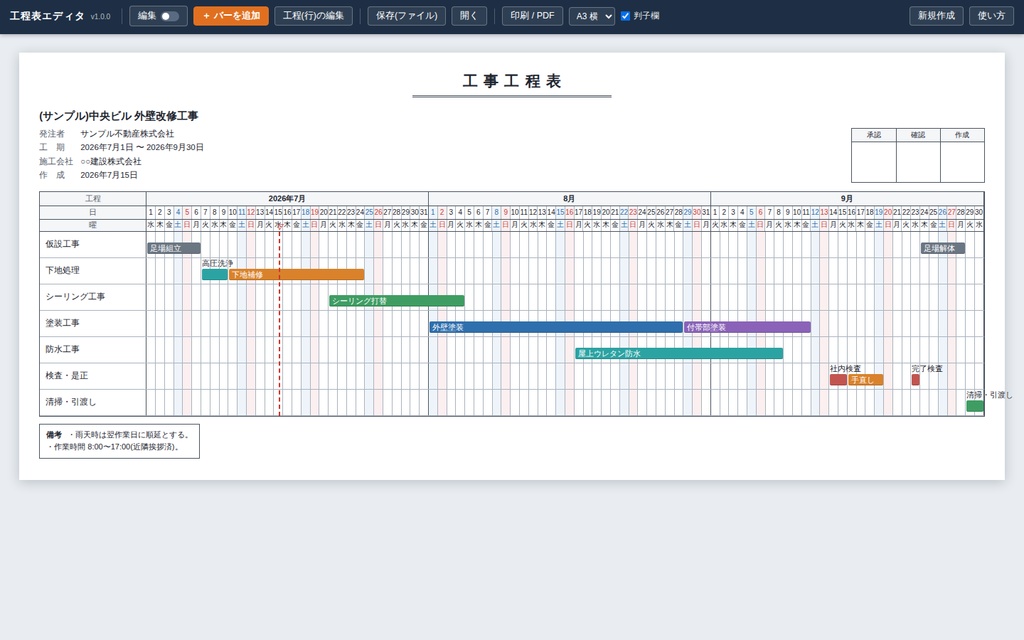
Task: Open the 使い方 help guide
Action: pyautogui.click(x=991, y=16)
